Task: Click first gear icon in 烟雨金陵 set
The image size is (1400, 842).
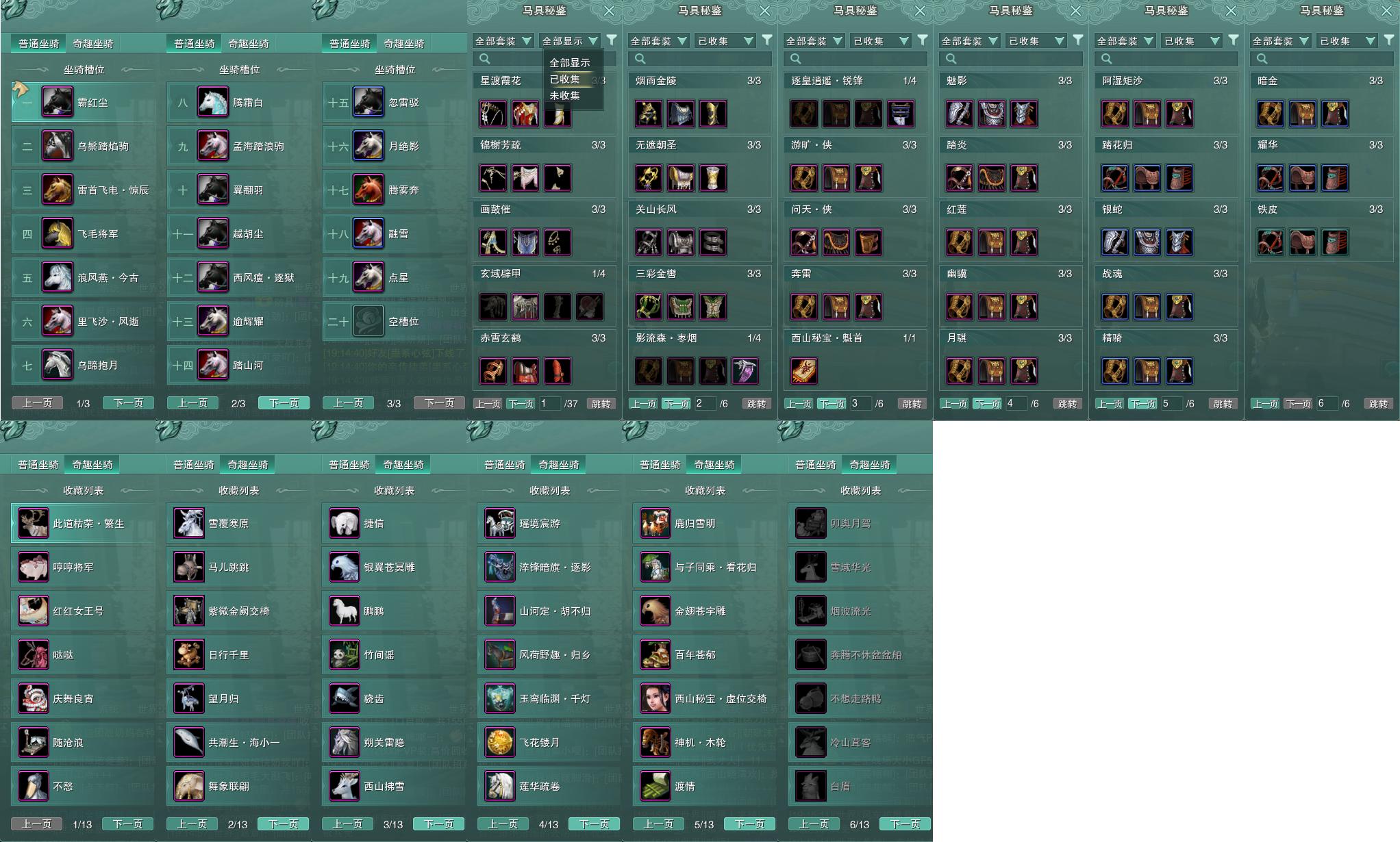Action: tap(649, 114)
